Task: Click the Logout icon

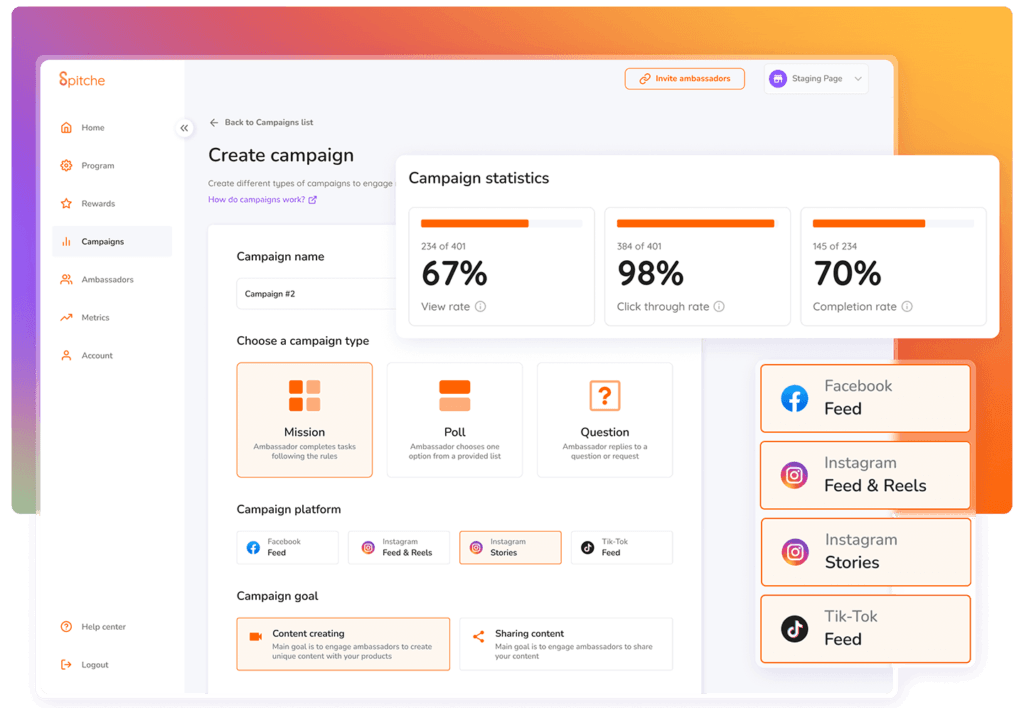Action: click(x=66, y=664)
